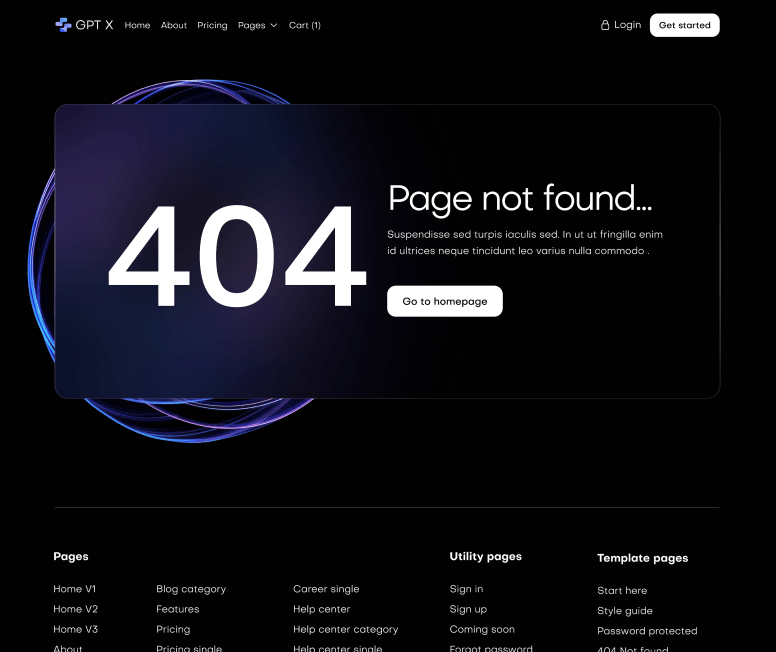The height and width of the screenshot is (652, 776).
Task: Open Blog category footer link
Action: click(191, 589)
